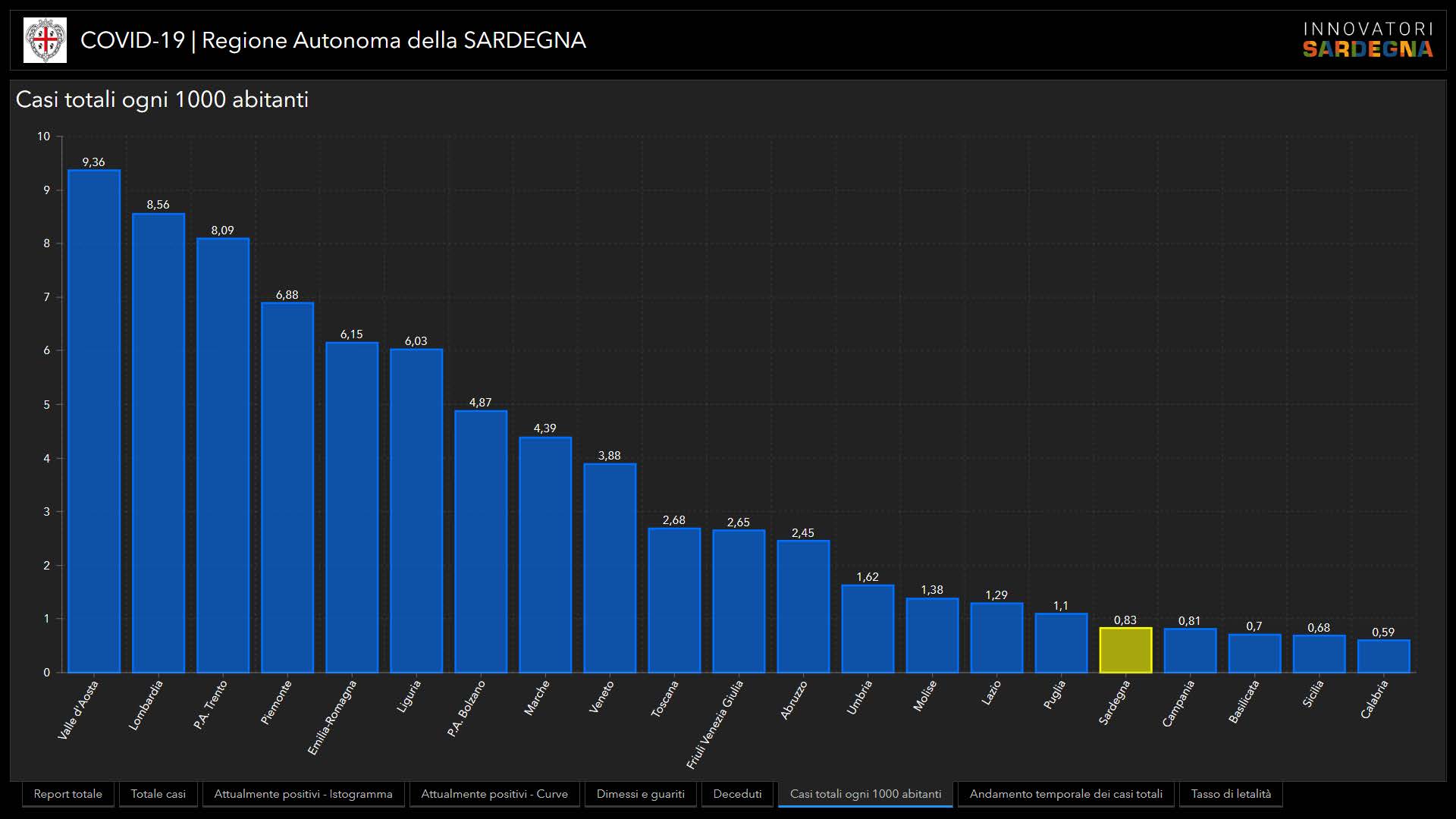
Task: Open Attualmente positivi - Istogramma tab
Action: [303, 794]
